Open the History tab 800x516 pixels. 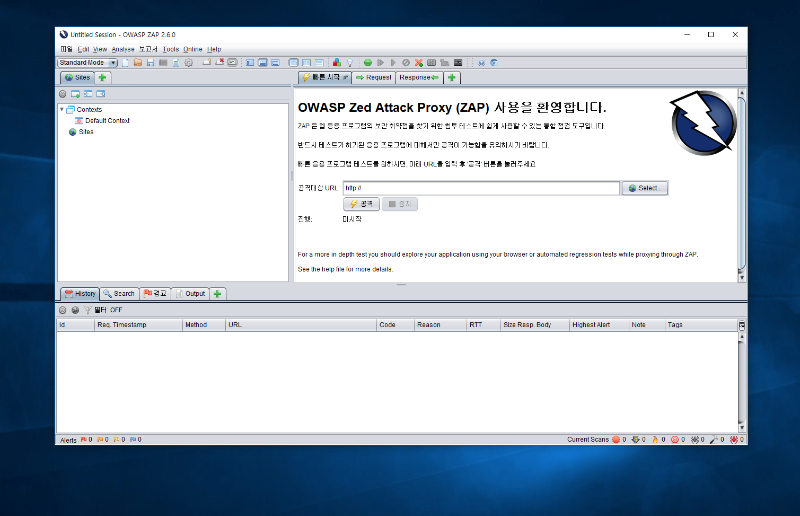pos(80,294)
